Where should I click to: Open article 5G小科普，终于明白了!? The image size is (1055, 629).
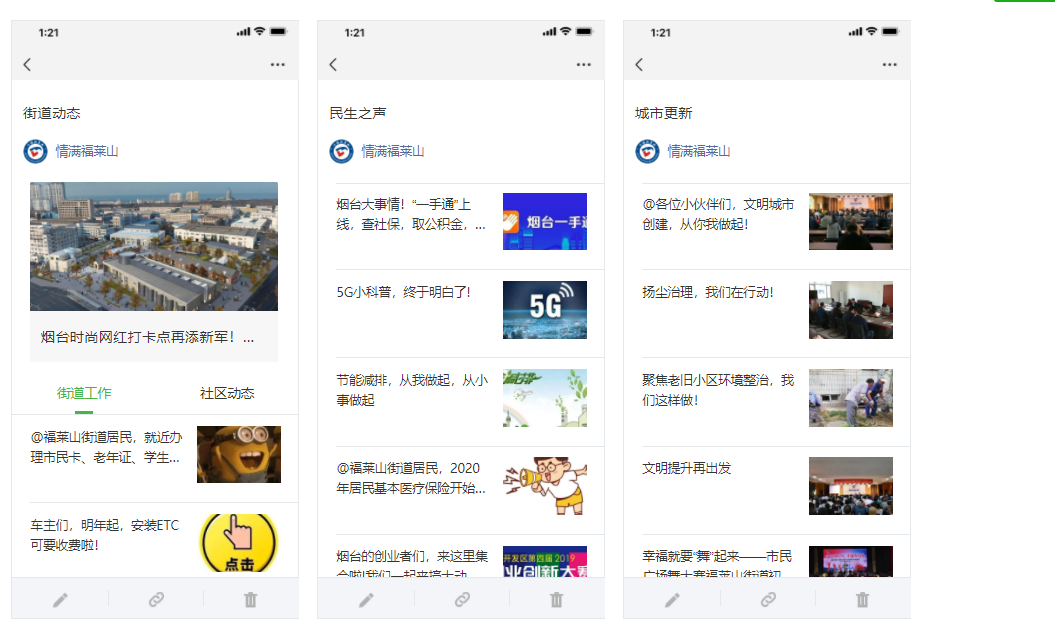[403, 292]
